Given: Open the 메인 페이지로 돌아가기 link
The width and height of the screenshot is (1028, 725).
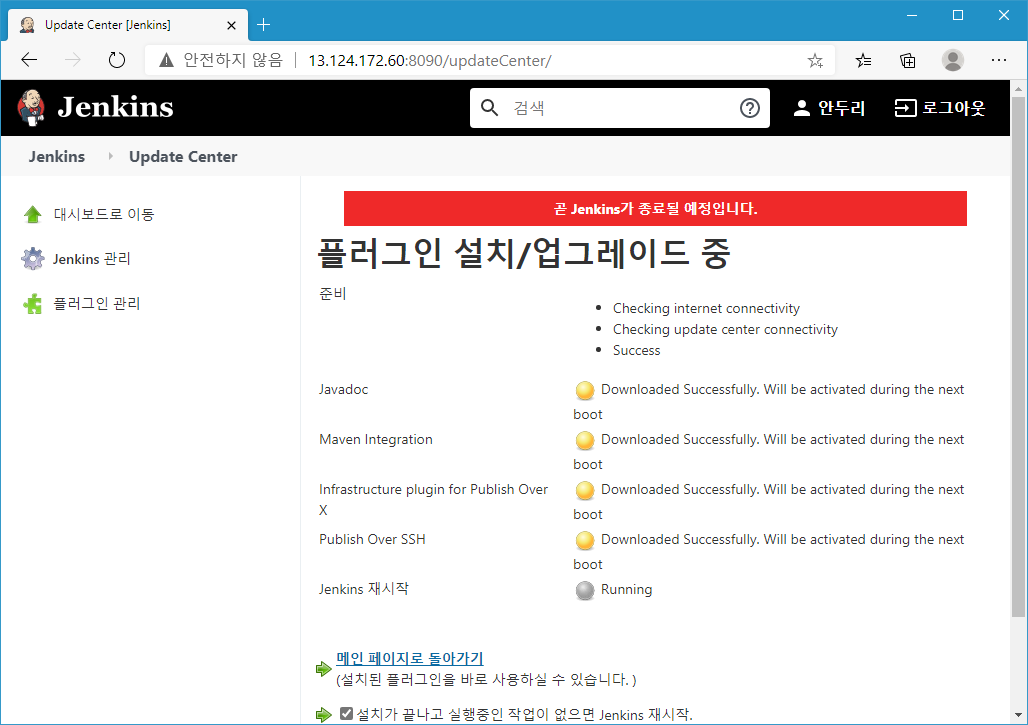Looking at the screenshot, I should (x=410, y=658).
